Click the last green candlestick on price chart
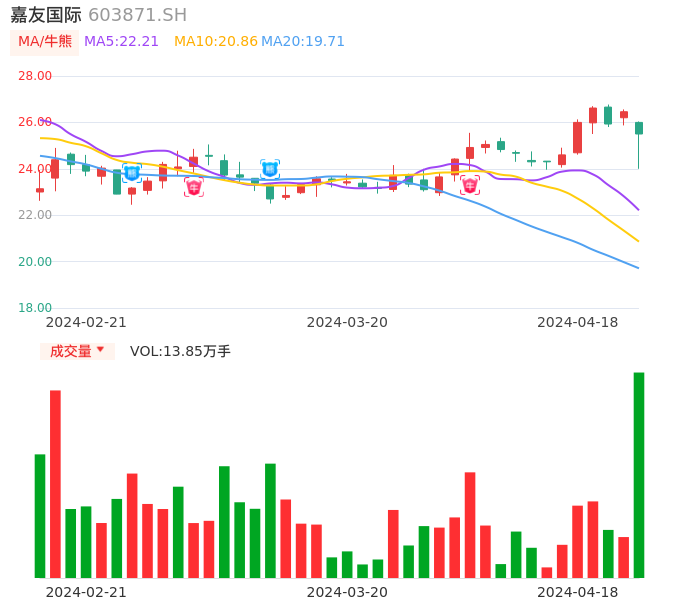The width and height of the screenshot is (686, 606). tap(639, 128)
